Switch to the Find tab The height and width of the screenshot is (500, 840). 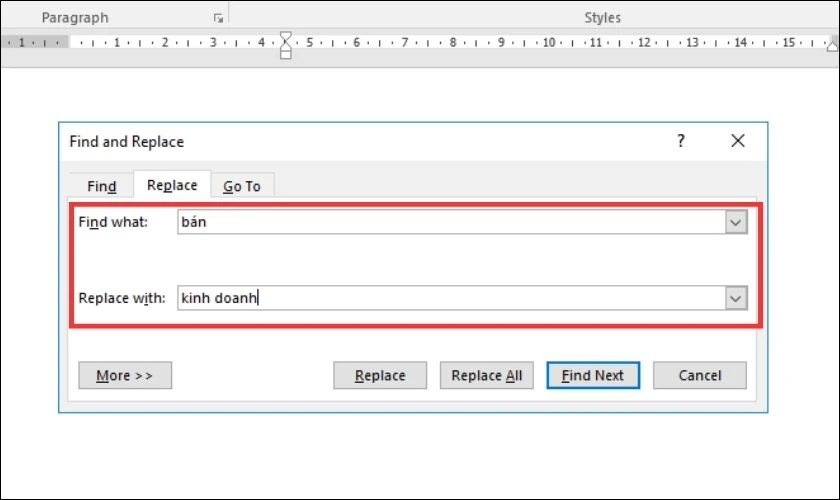tap(101, 186)
